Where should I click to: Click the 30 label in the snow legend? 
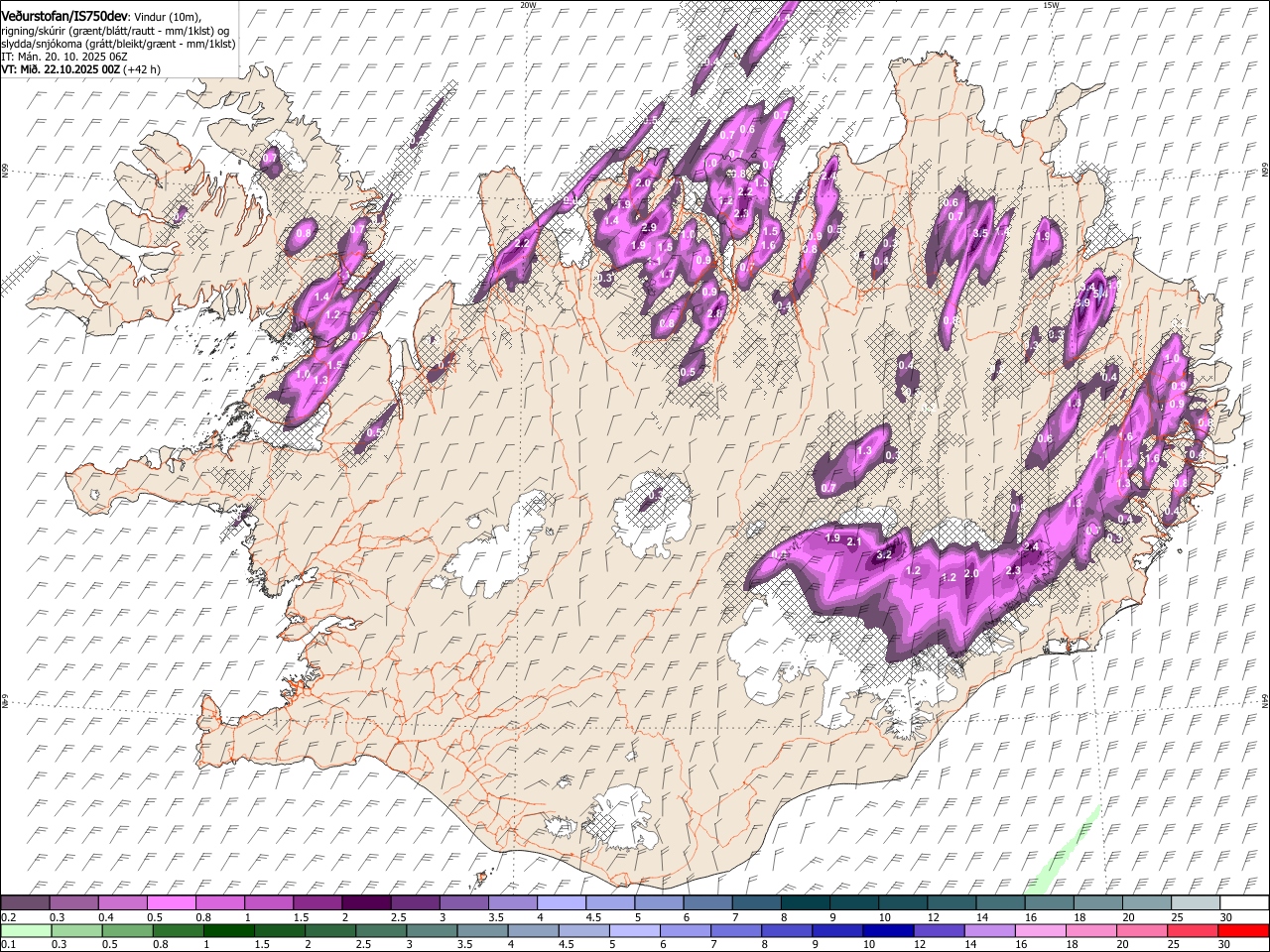pyautogui.click(x=1225, y=917)
